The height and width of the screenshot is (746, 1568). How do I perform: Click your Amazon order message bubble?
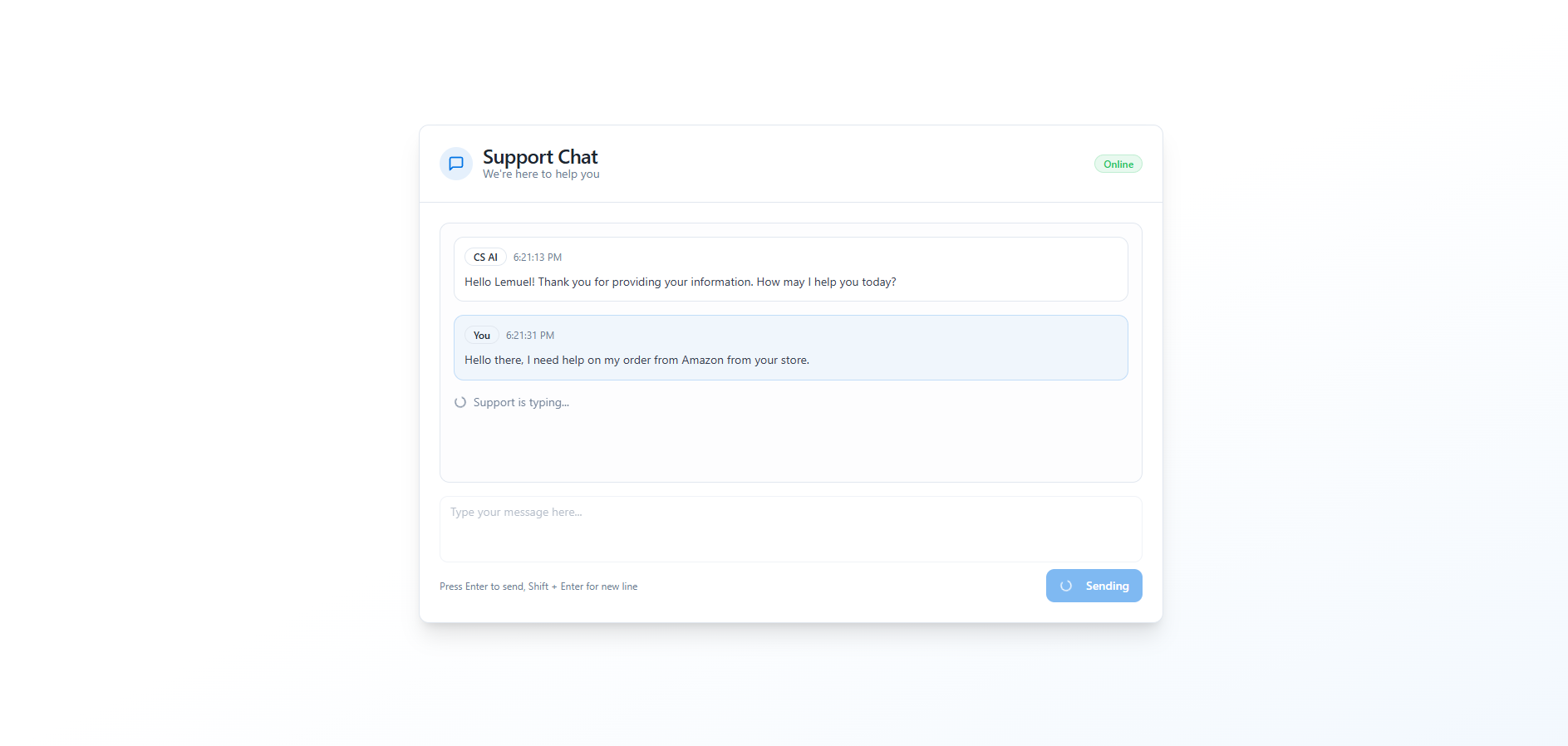(x=790, y=347)
